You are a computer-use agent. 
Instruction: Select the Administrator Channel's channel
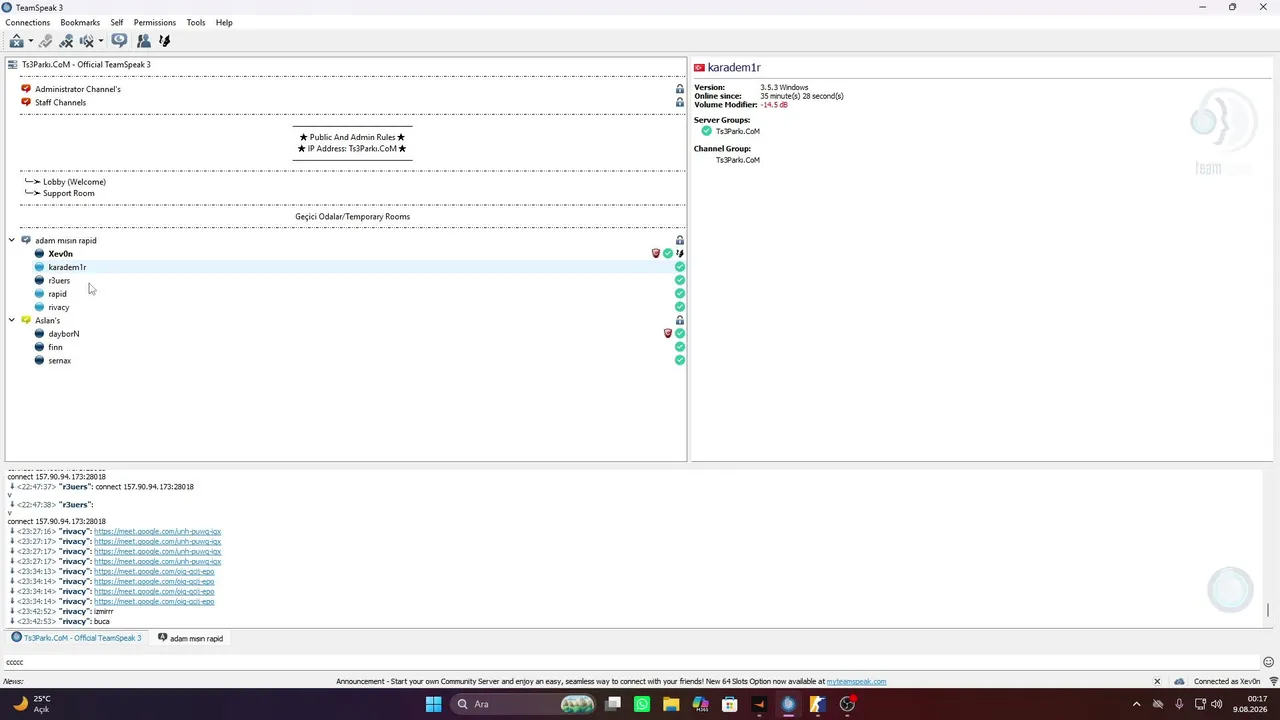(78, 89)
